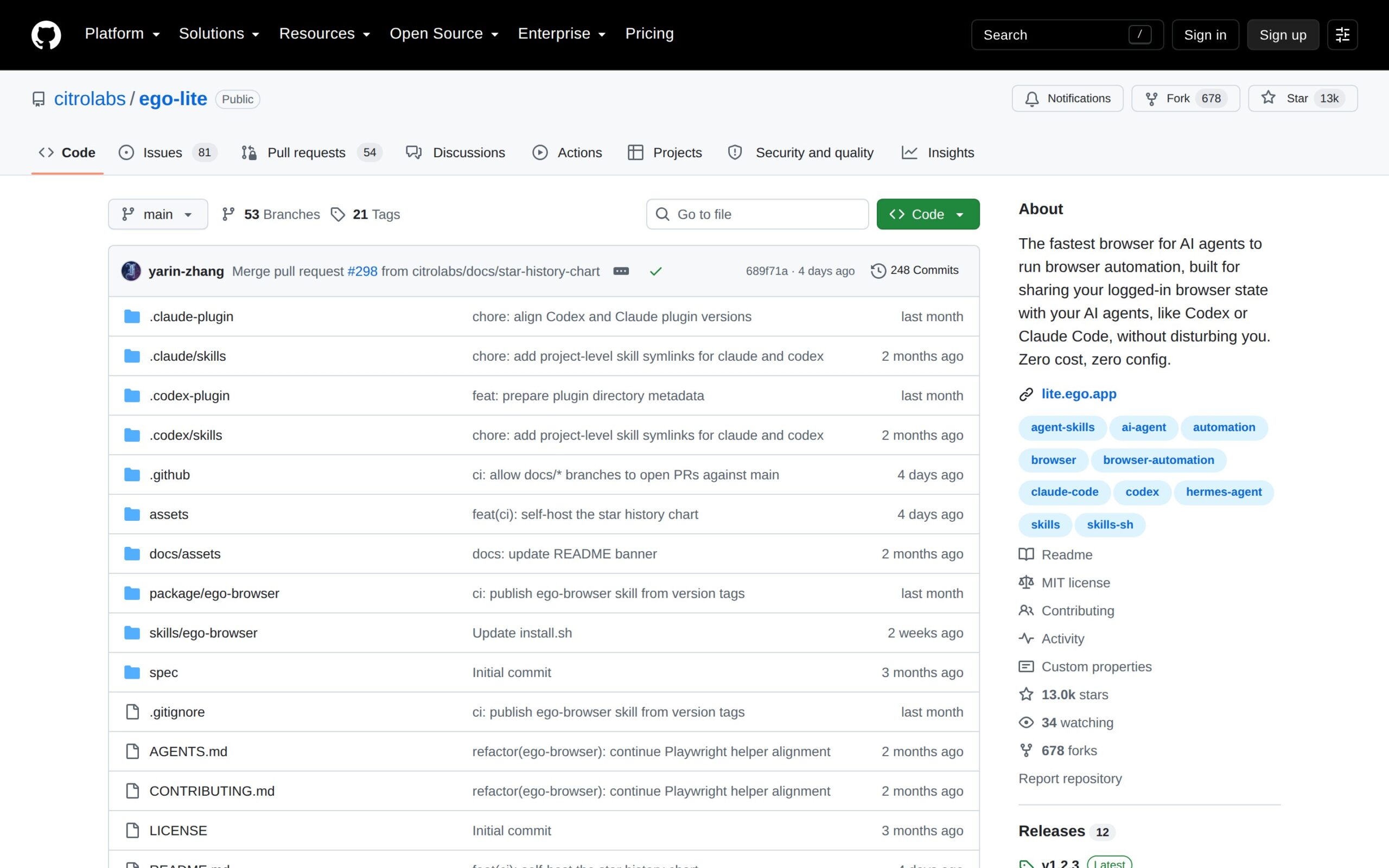
Task: Open the skills/ego-browser folder
Action: click(203, 633)
